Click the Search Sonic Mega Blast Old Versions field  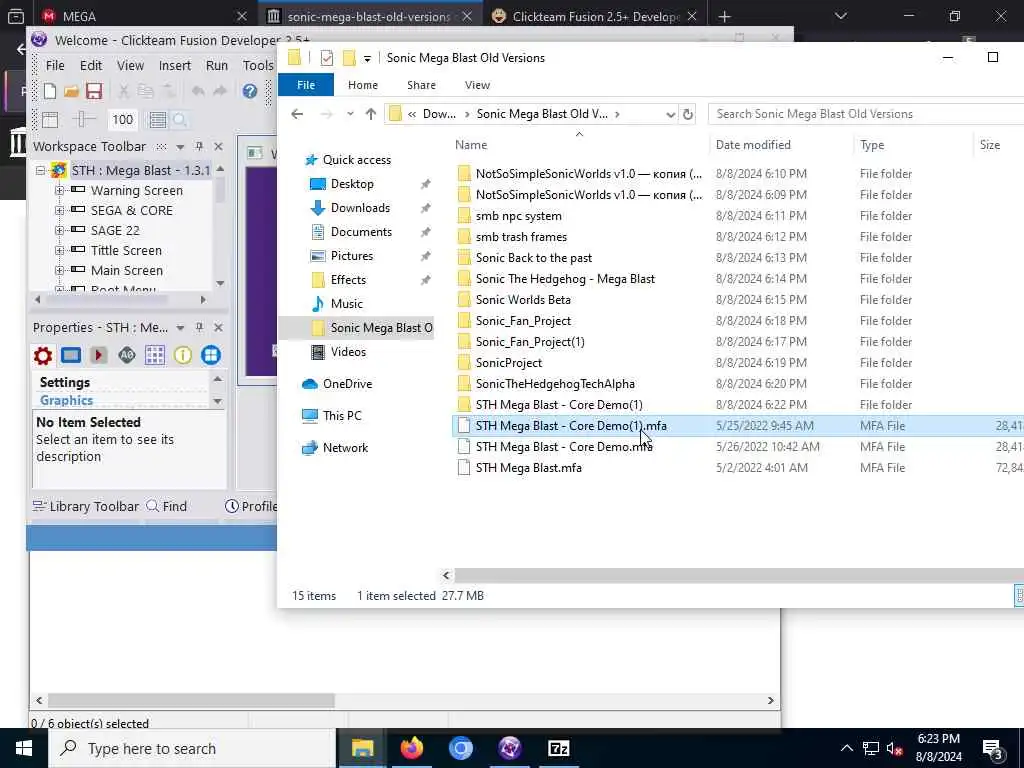coord(866,114)
